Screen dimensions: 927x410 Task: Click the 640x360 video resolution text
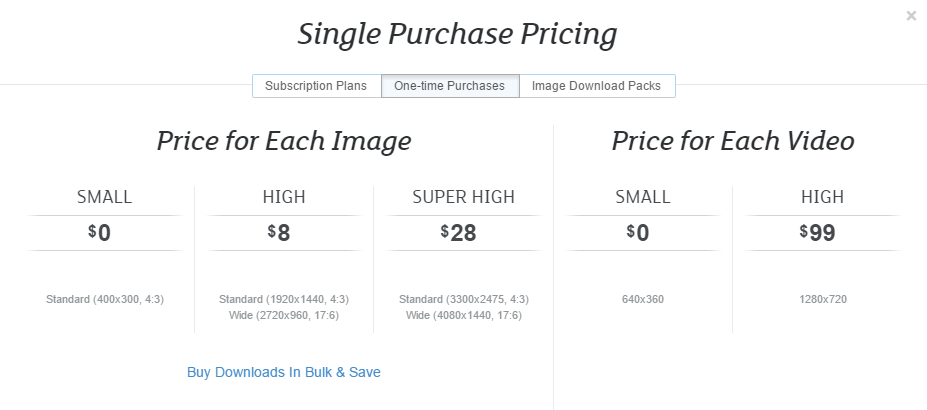(642, 299)
